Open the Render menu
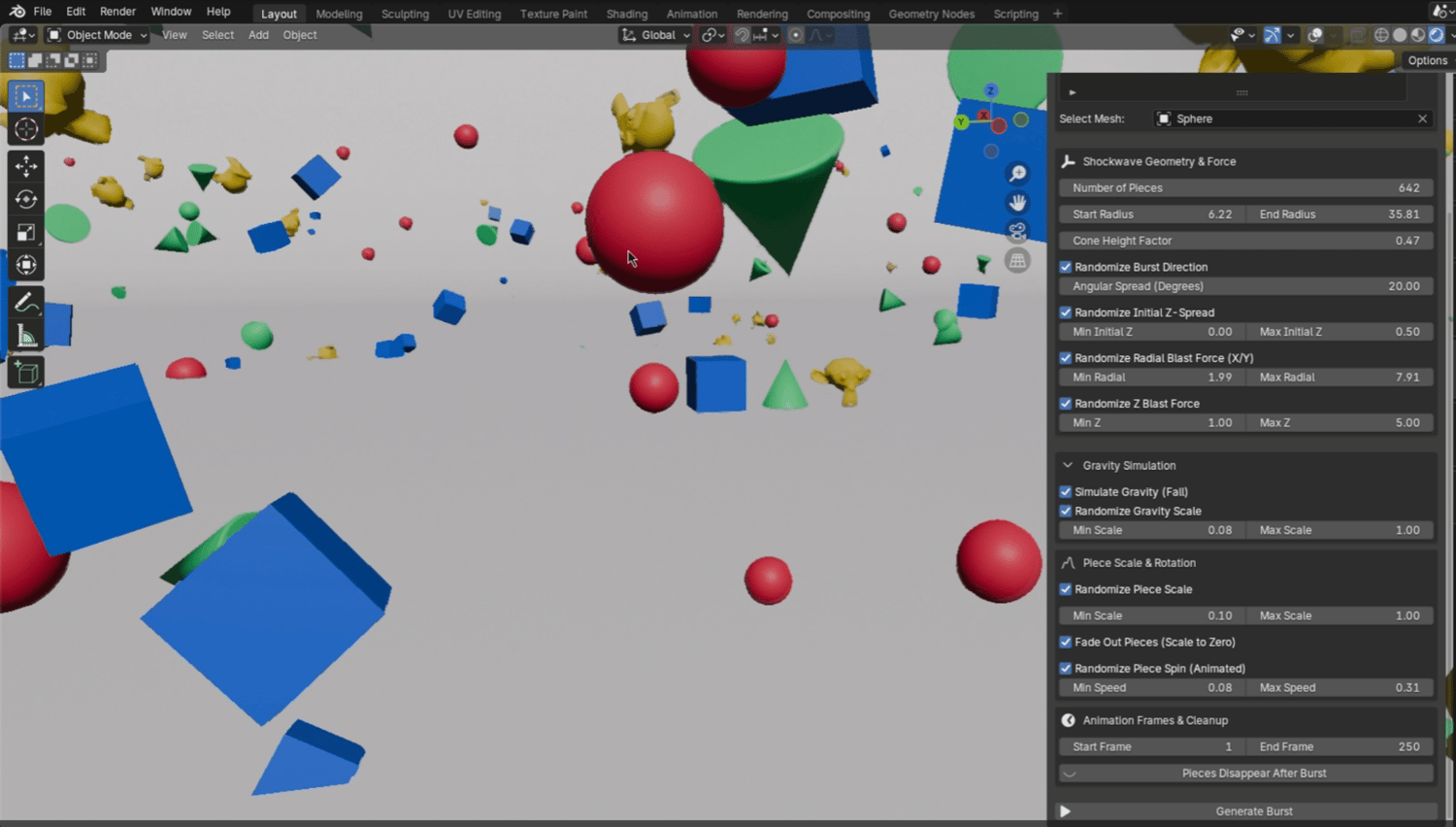The width and height of the screenshot is (1456, 827). (117, 12)
